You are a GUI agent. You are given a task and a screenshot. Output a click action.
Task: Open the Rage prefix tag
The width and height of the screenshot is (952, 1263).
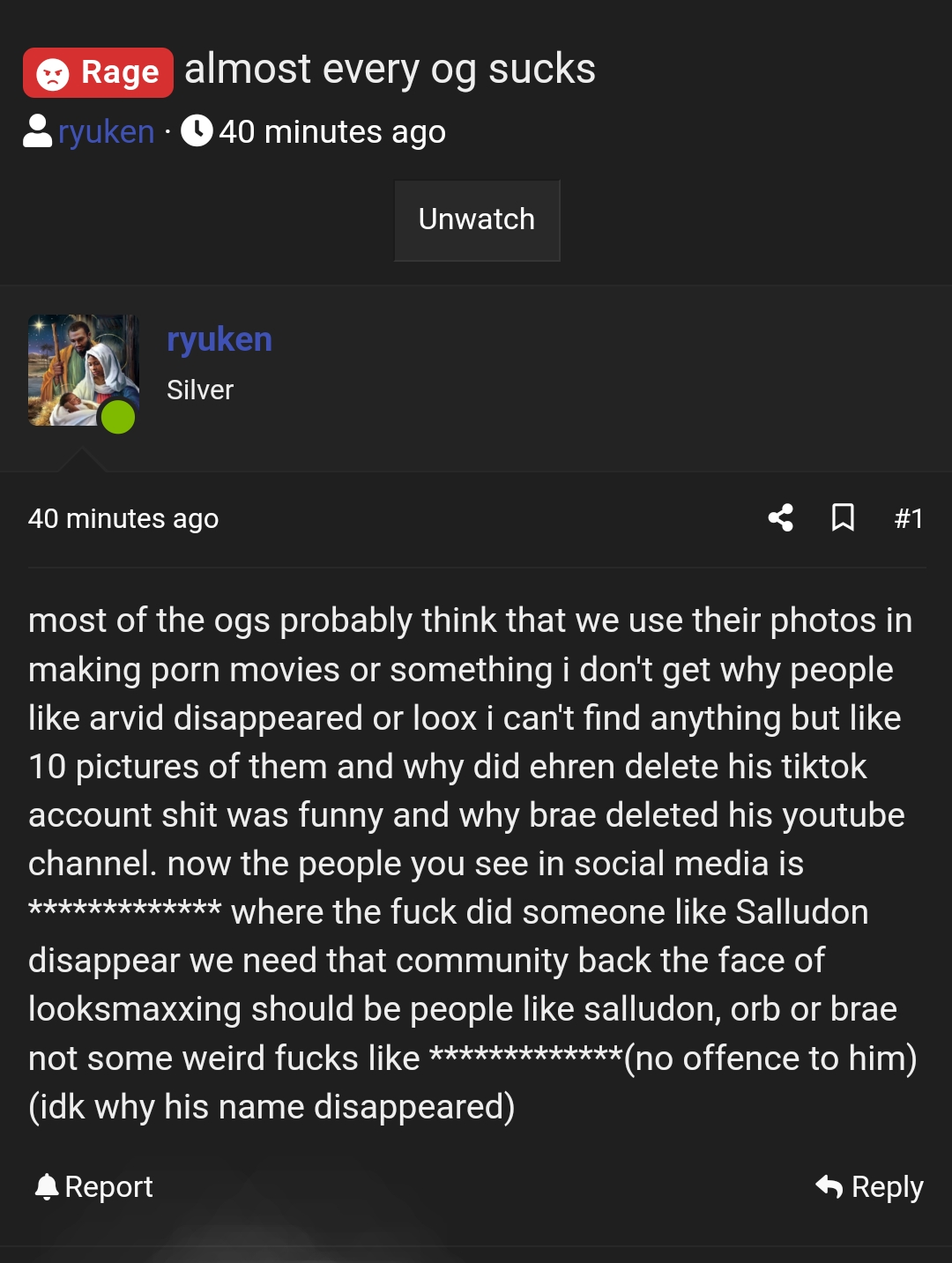[98, 72]
